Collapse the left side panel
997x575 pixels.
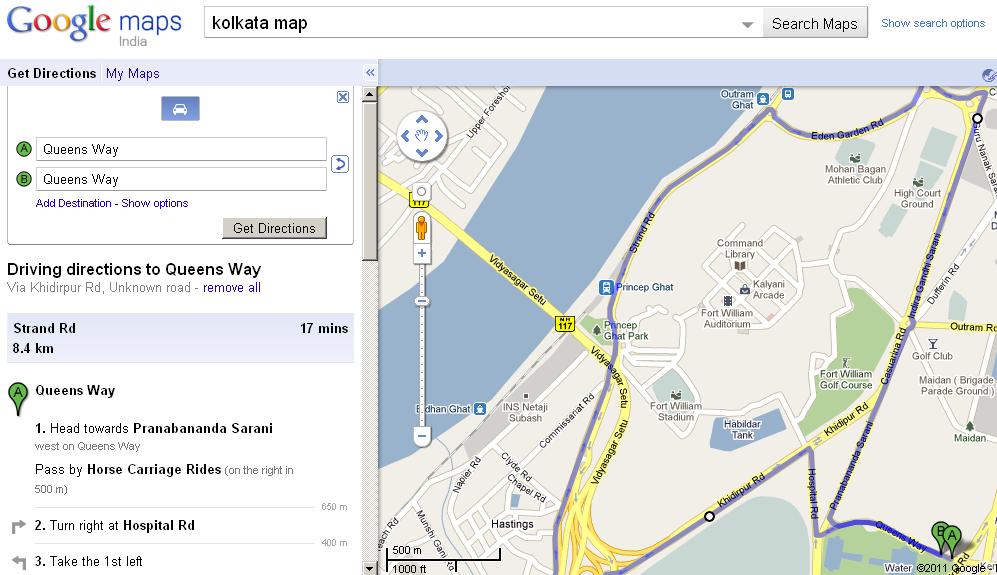[370, 73]
